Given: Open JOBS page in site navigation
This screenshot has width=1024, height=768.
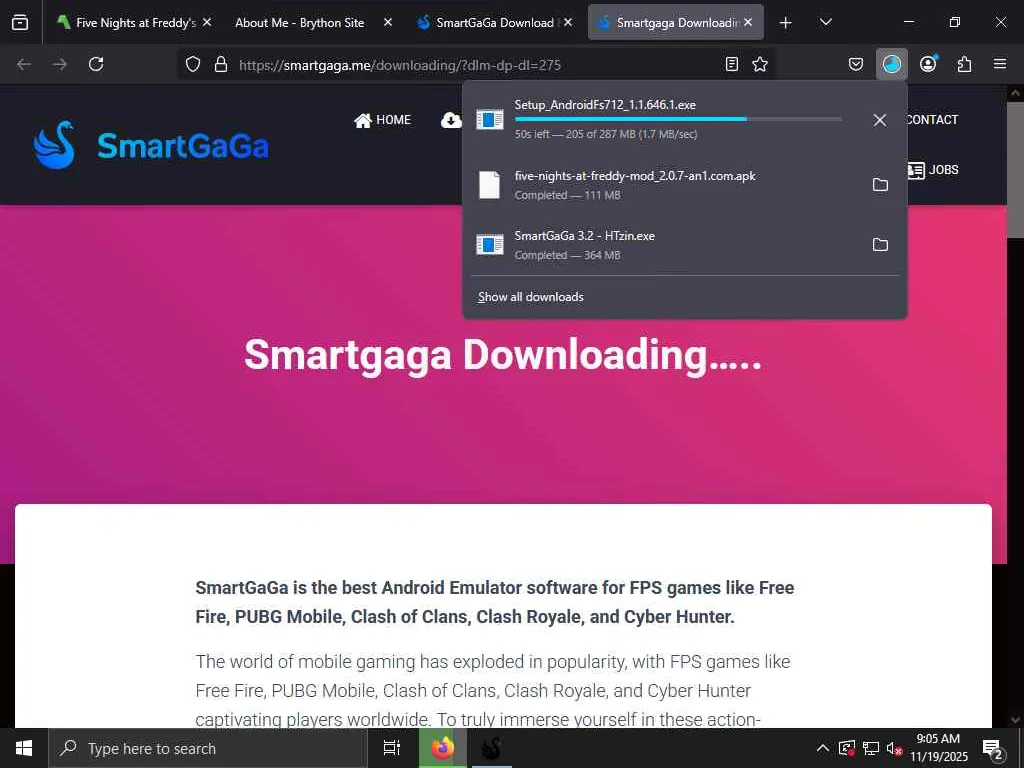Looking at the screenshot, I should click(933, 170).
